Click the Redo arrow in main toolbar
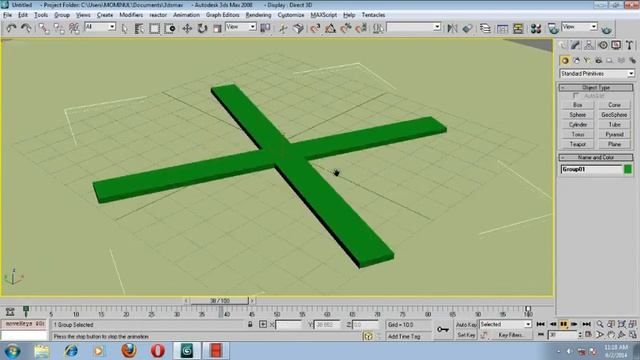 point(26,28)
